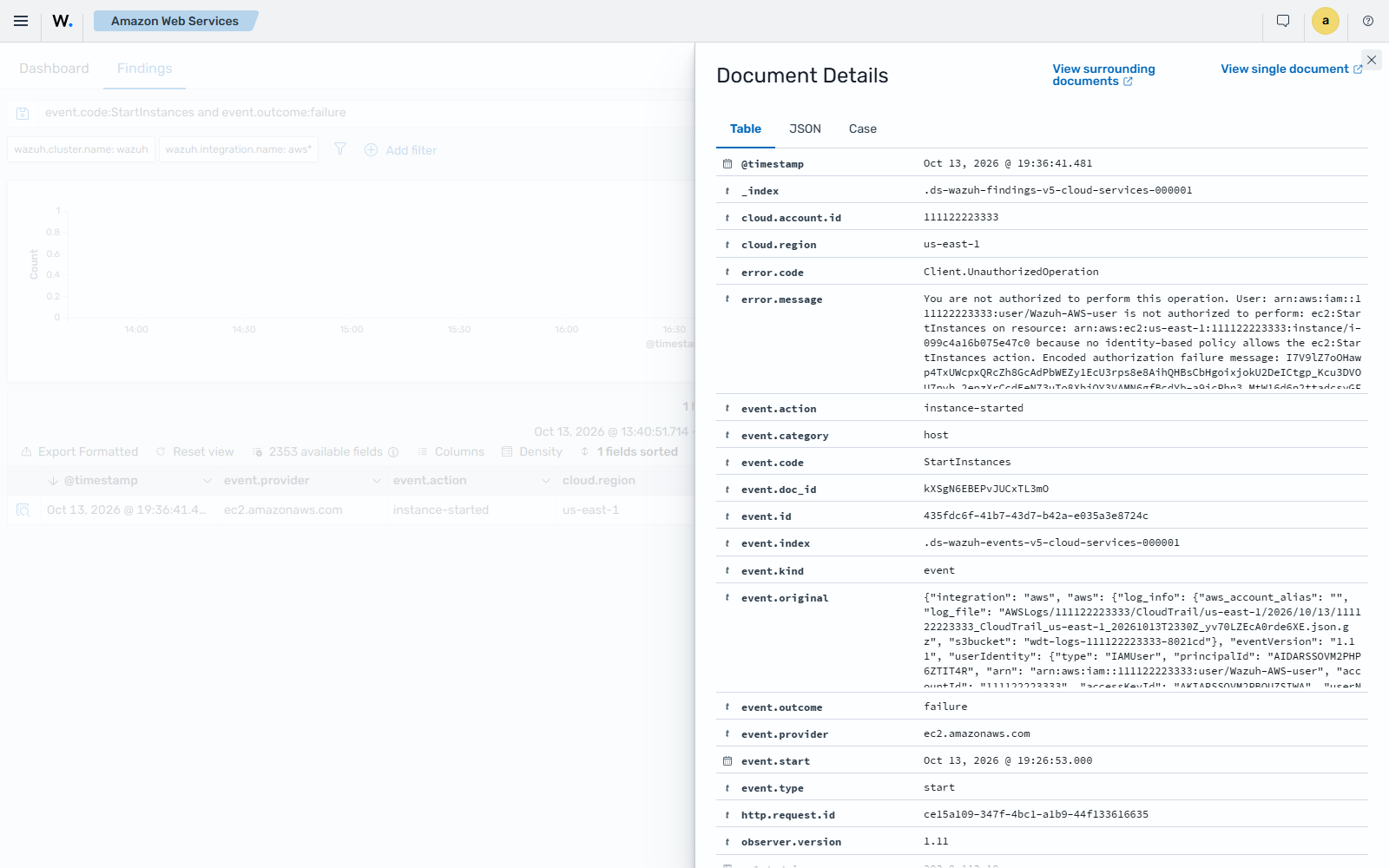The width and height of the screenshot is (1389, 868).
Task: Click the Amazon Web Services breadcrumb
Action: [x=174, y=21]
